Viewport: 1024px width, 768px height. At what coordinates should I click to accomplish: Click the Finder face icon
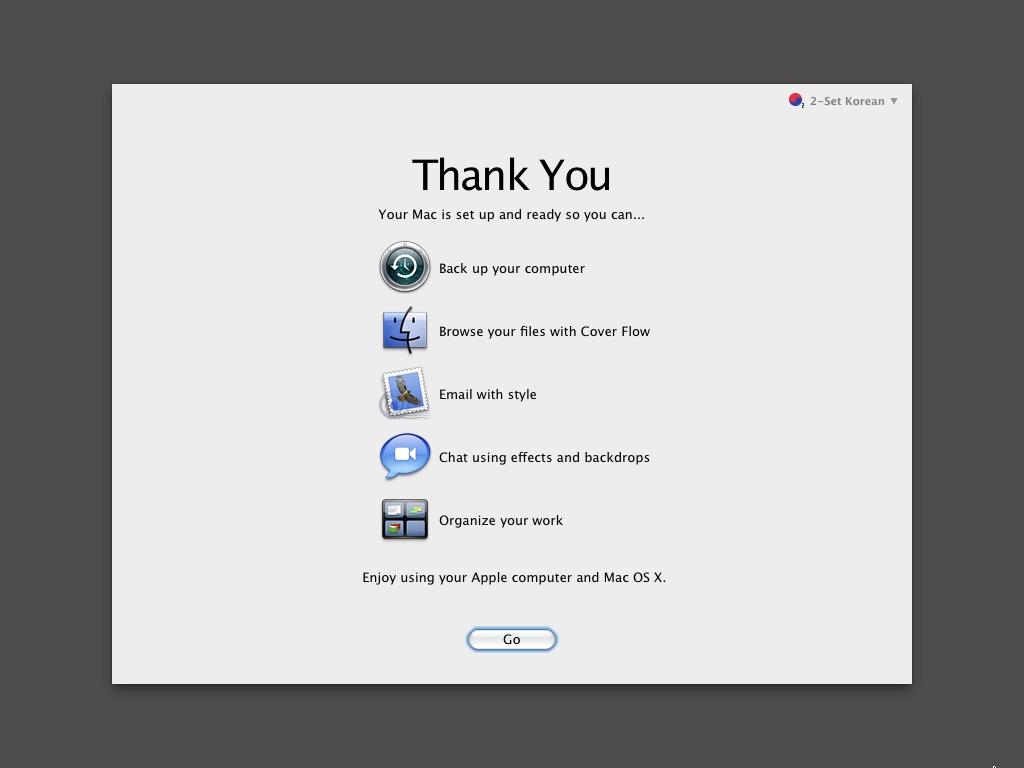tap(405, 330)
